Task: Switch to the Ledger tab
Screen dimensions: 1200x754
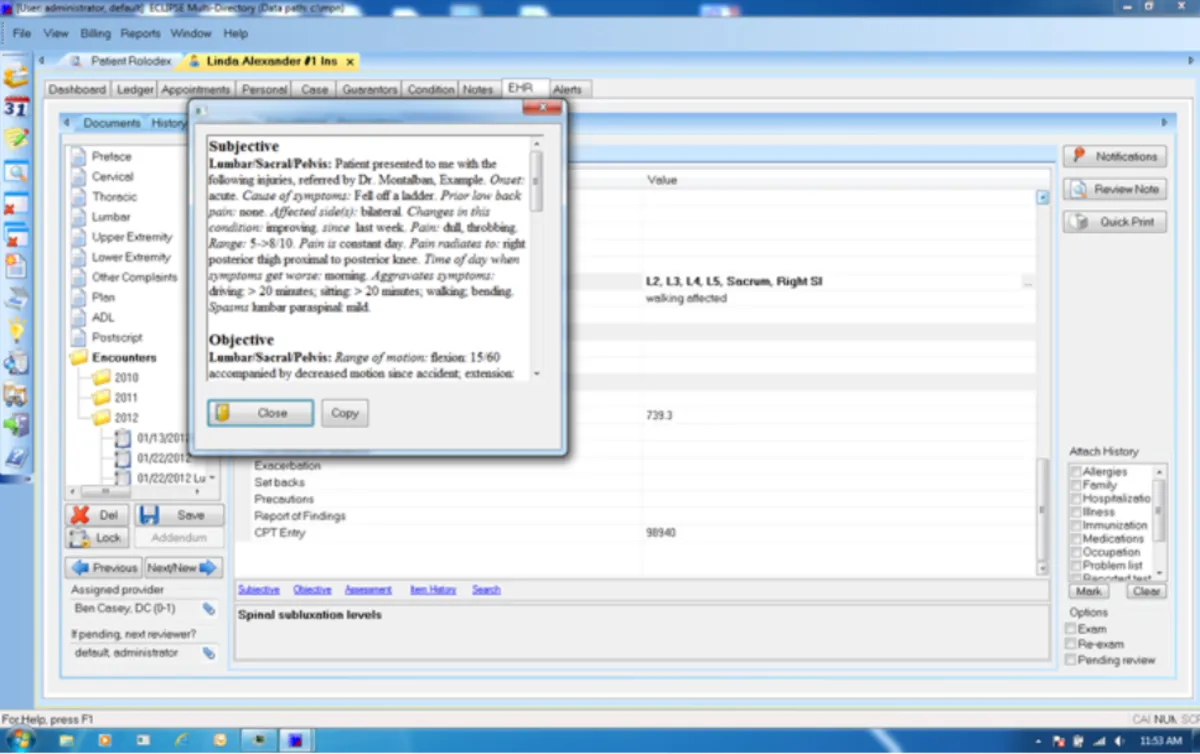Action: pyautogui.click(x=135, y=89)
